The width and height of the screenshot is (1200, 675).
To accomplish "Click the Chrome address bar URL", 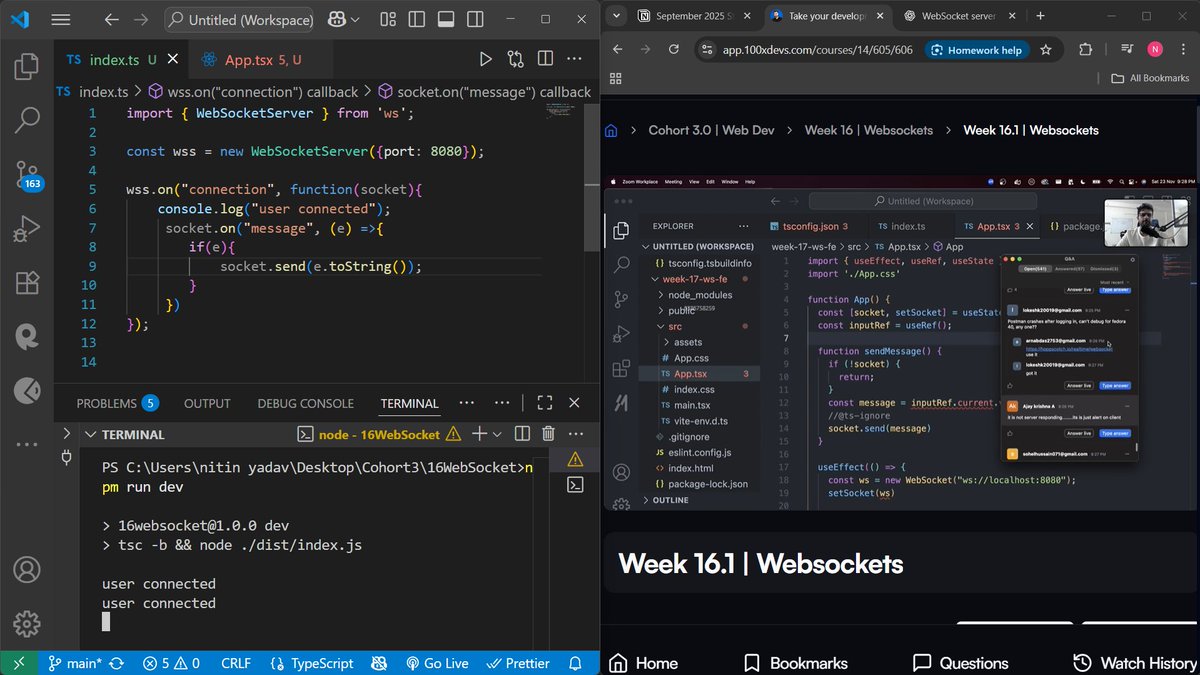I will [x=817, y=49].
